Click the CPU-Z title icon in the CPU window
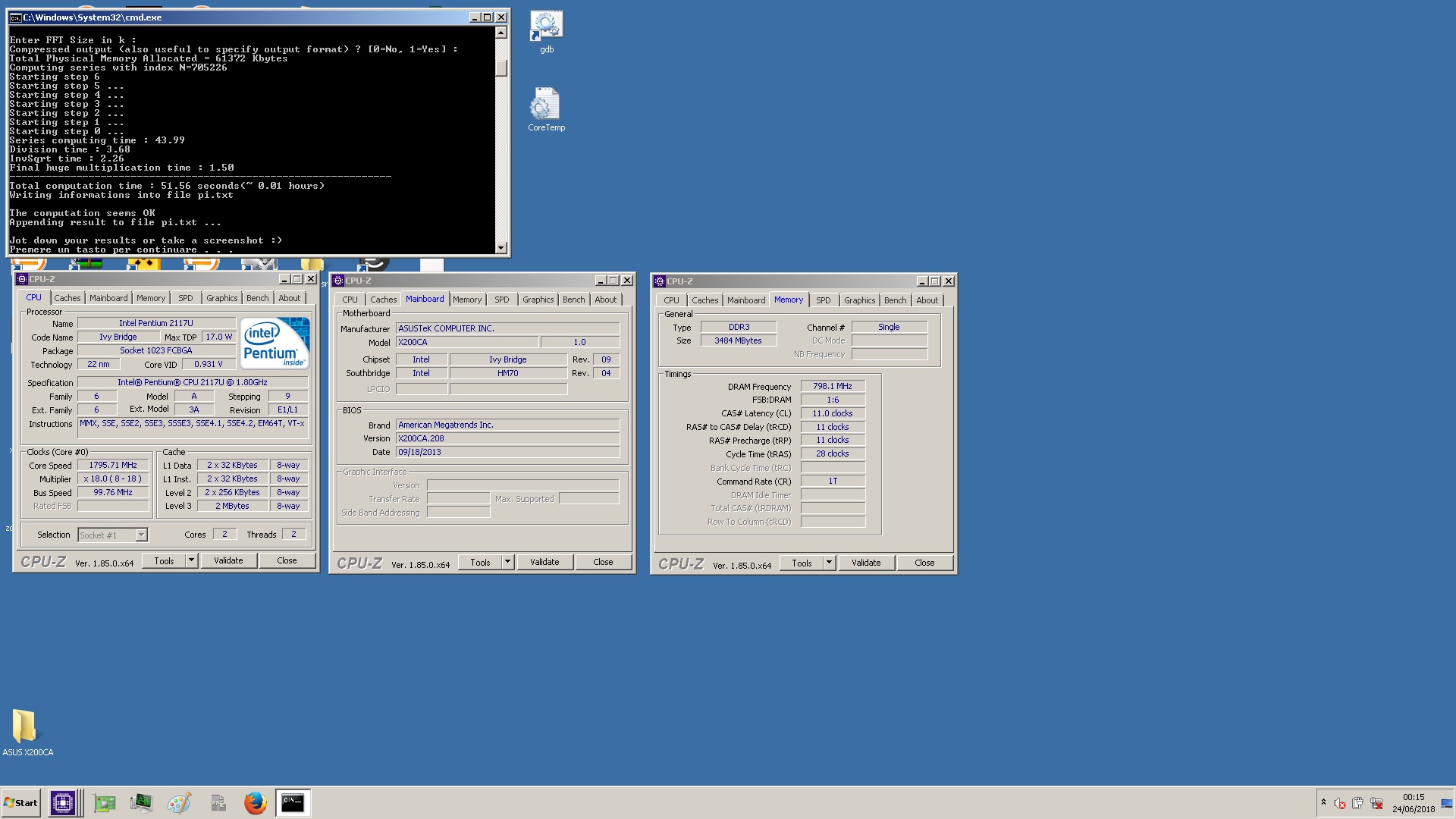This screenshot has width=1456, height=819. pyautogui.click(x=21, y=279)
